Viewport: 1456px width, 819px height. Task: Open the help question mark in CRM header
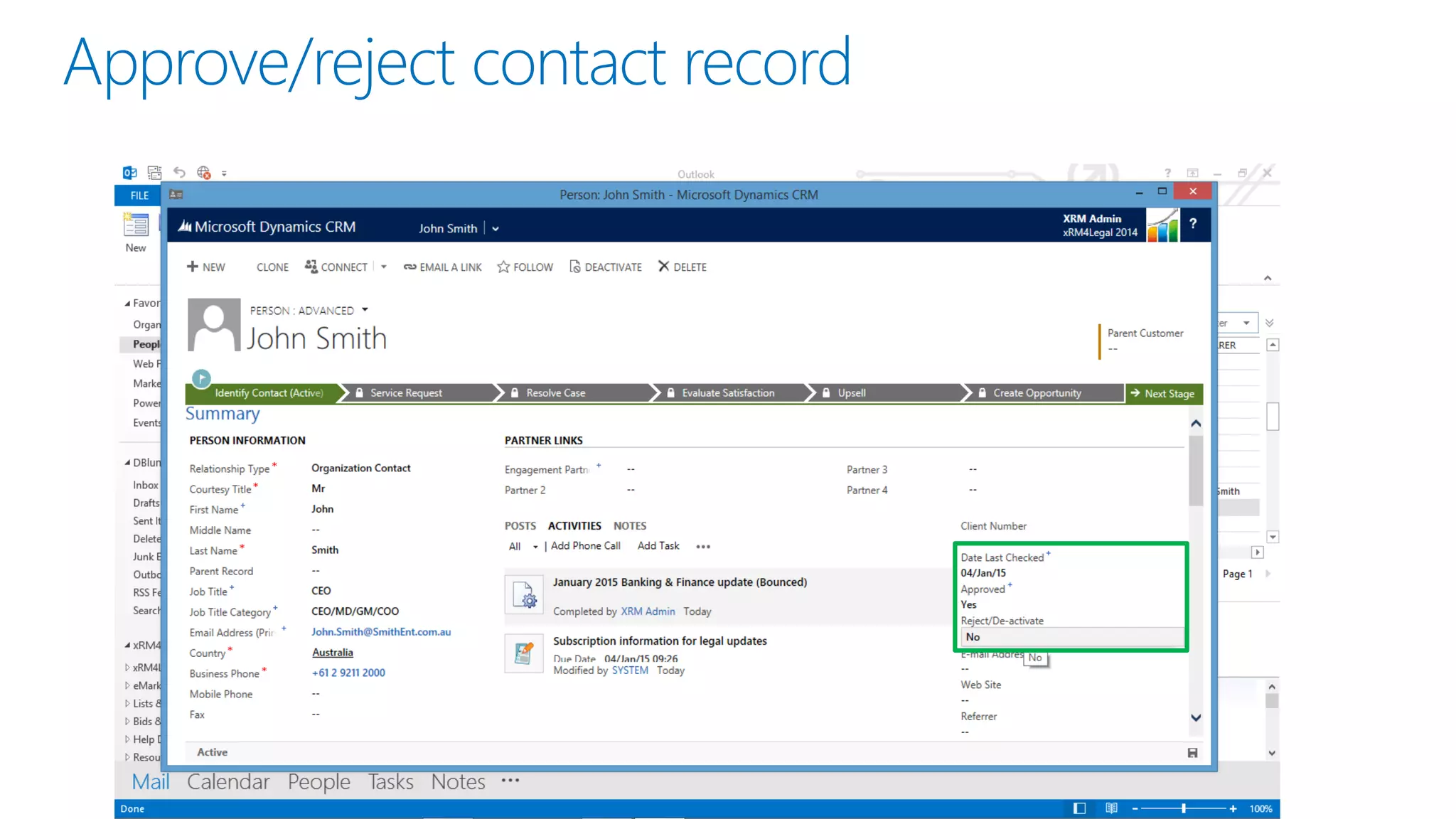click(x=1193, y=223)
